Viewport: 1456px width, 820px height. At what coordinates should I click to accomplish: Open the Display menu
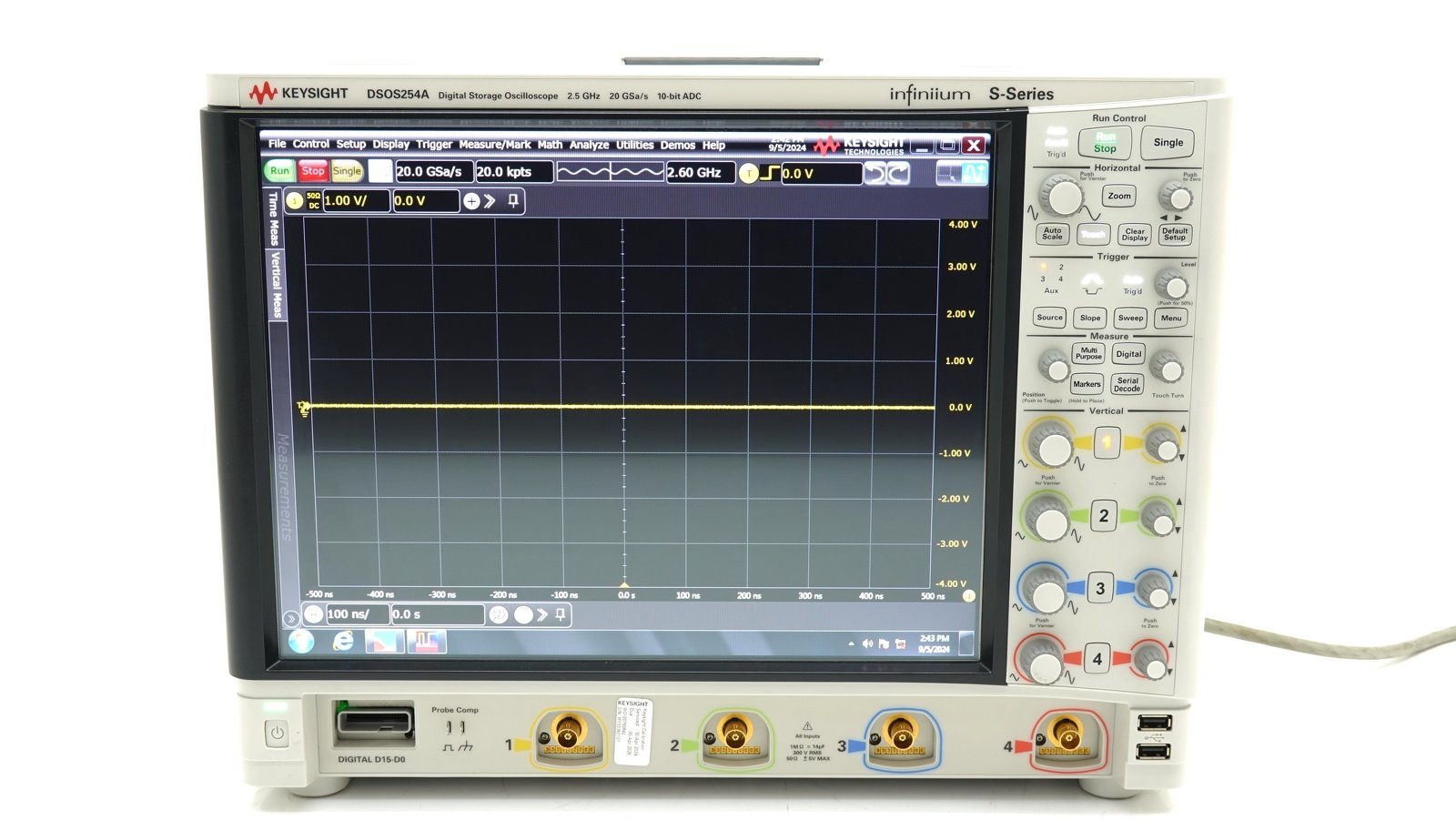point(391,144)
